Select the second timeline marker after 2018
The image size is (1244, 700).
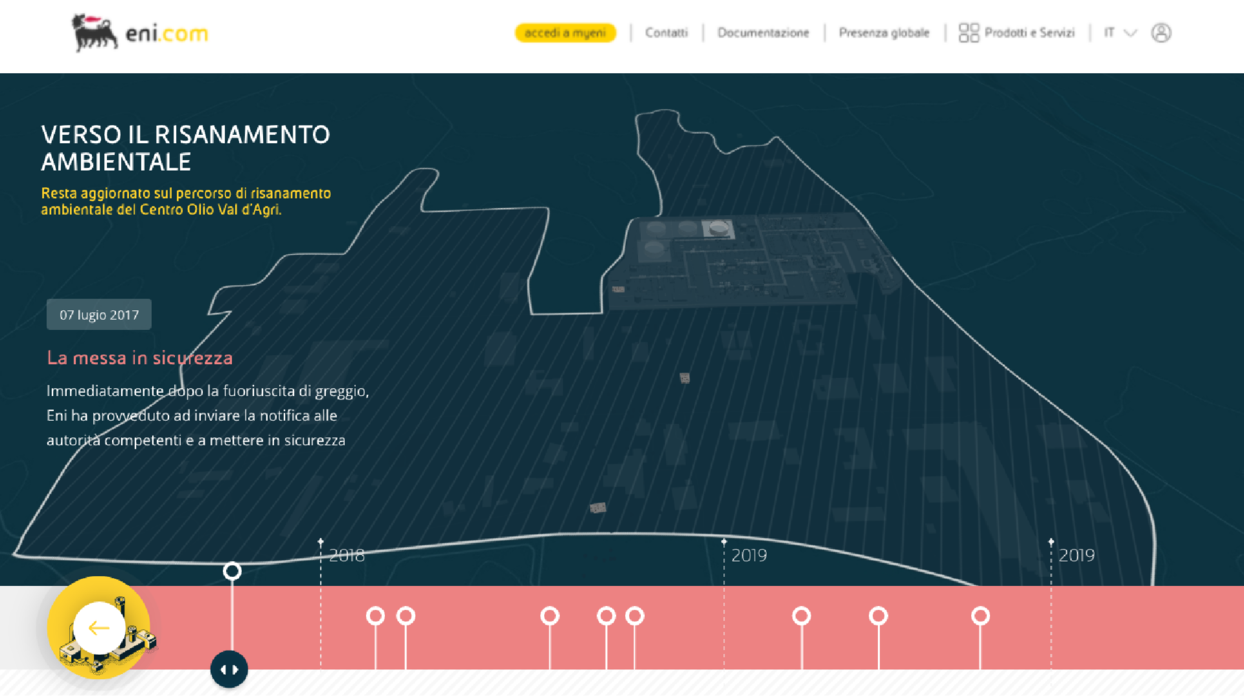click(405, 616)
